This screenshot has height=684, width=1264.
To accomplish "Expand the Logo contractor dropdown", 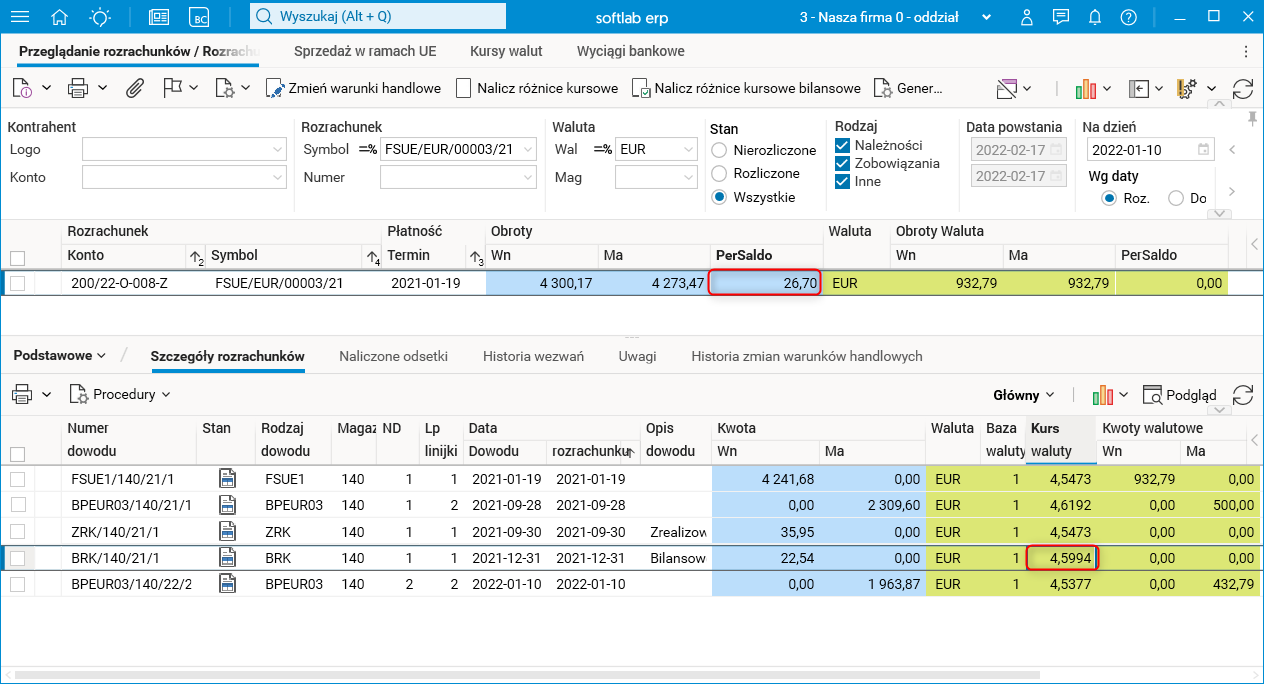I will tap(277, 150).
